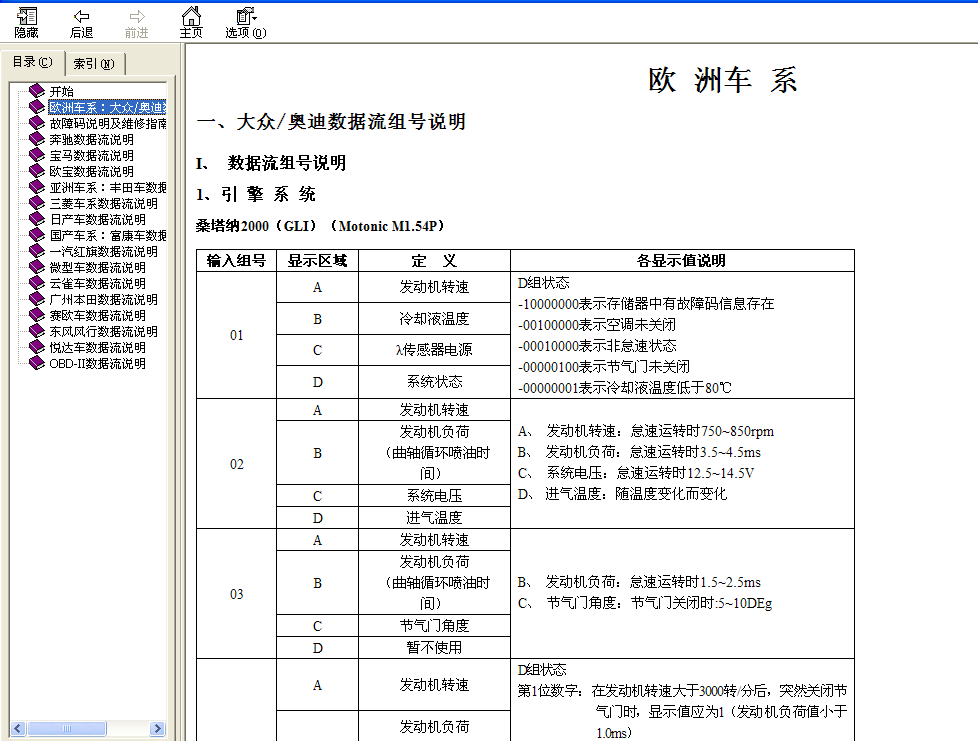Click the book icon beside 东风风行数据流说明

point(37,331)
